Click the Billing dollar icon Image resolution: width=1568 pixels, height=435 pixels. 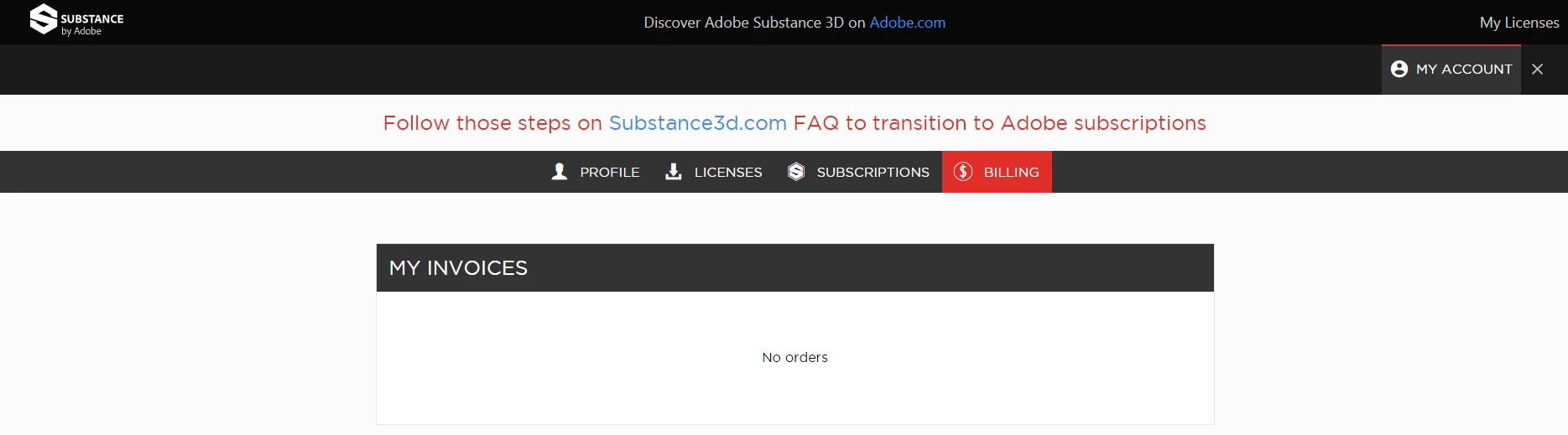pyautogui.click(x=963, y=172)
